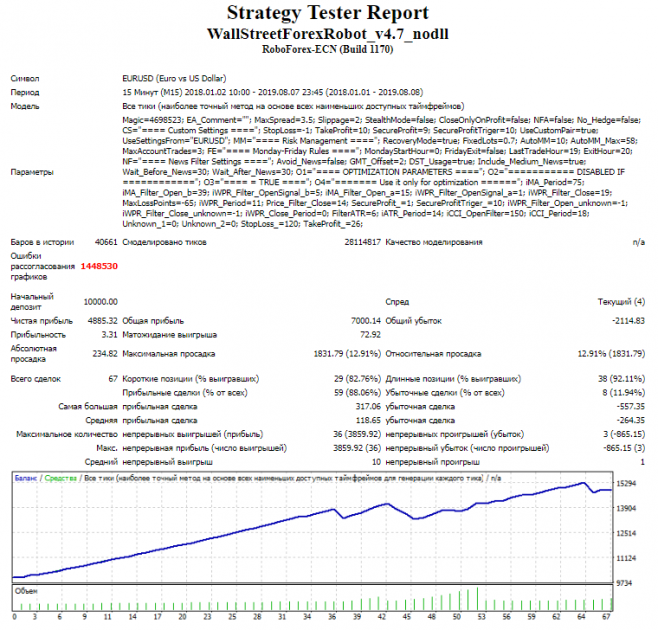This screenshot has height=630, width=658.
Task: Click the 15294 balance axis label
Action: coord(626,484)
